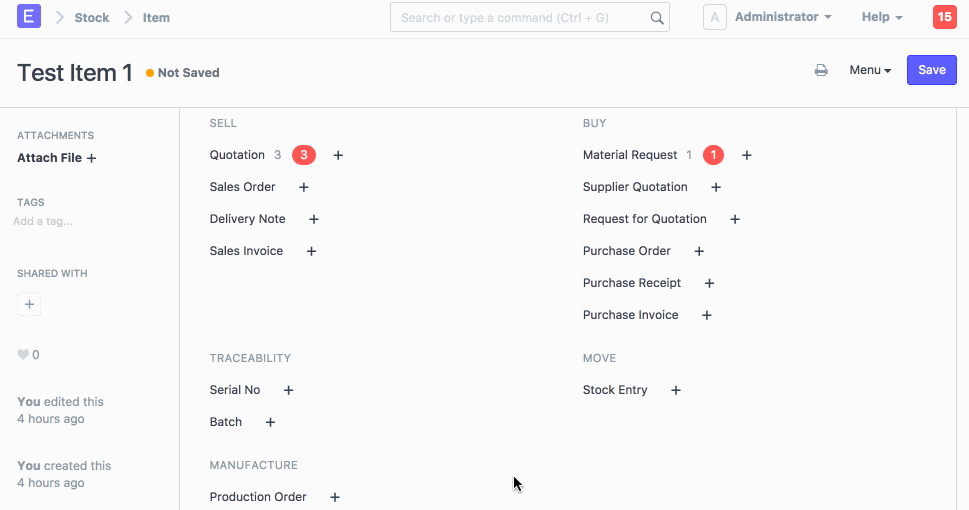Click plus icon beside Stock Entry

click(x=676, y=390)
